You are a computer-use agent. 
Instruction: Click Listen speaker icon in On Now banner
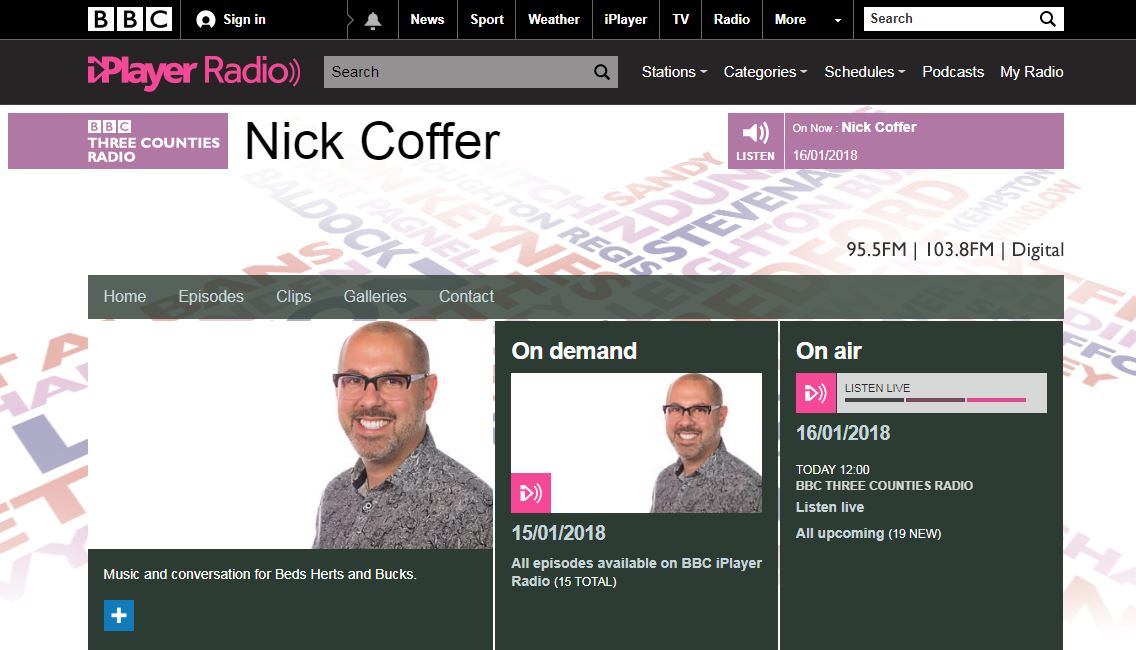(x=756, y=141)
